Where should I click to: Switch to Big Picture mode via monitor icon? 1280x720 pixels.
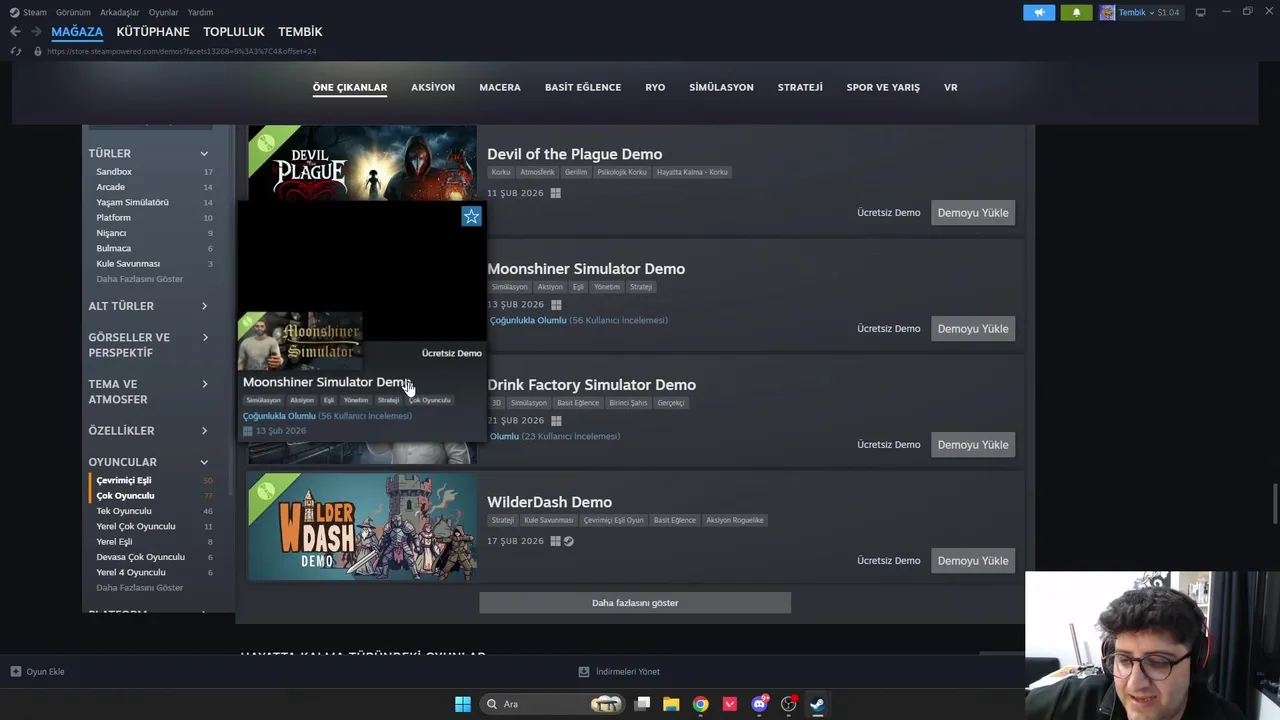pyautogui.click(x=1200, y=12)
